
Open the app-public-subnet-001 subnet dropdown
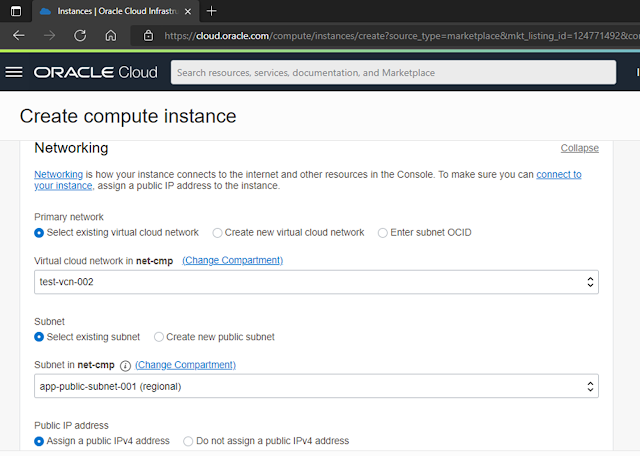316,386
